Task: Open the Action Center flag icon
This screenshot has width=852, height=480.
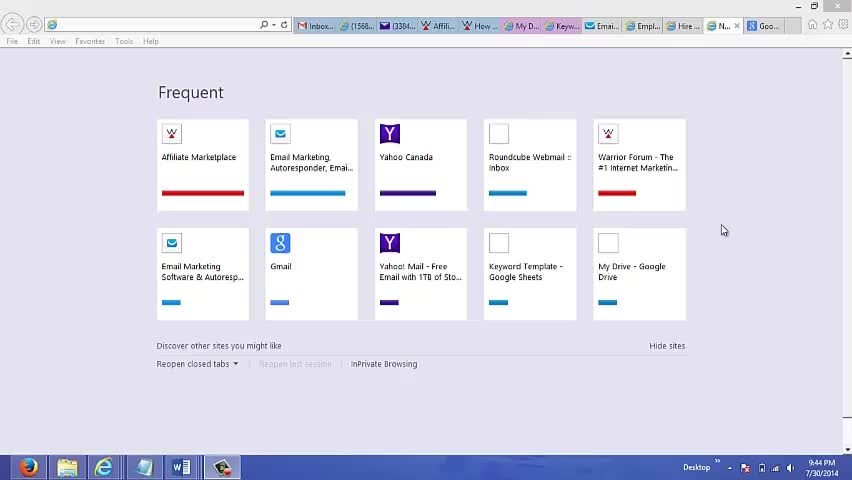Action: click(746, 468)
